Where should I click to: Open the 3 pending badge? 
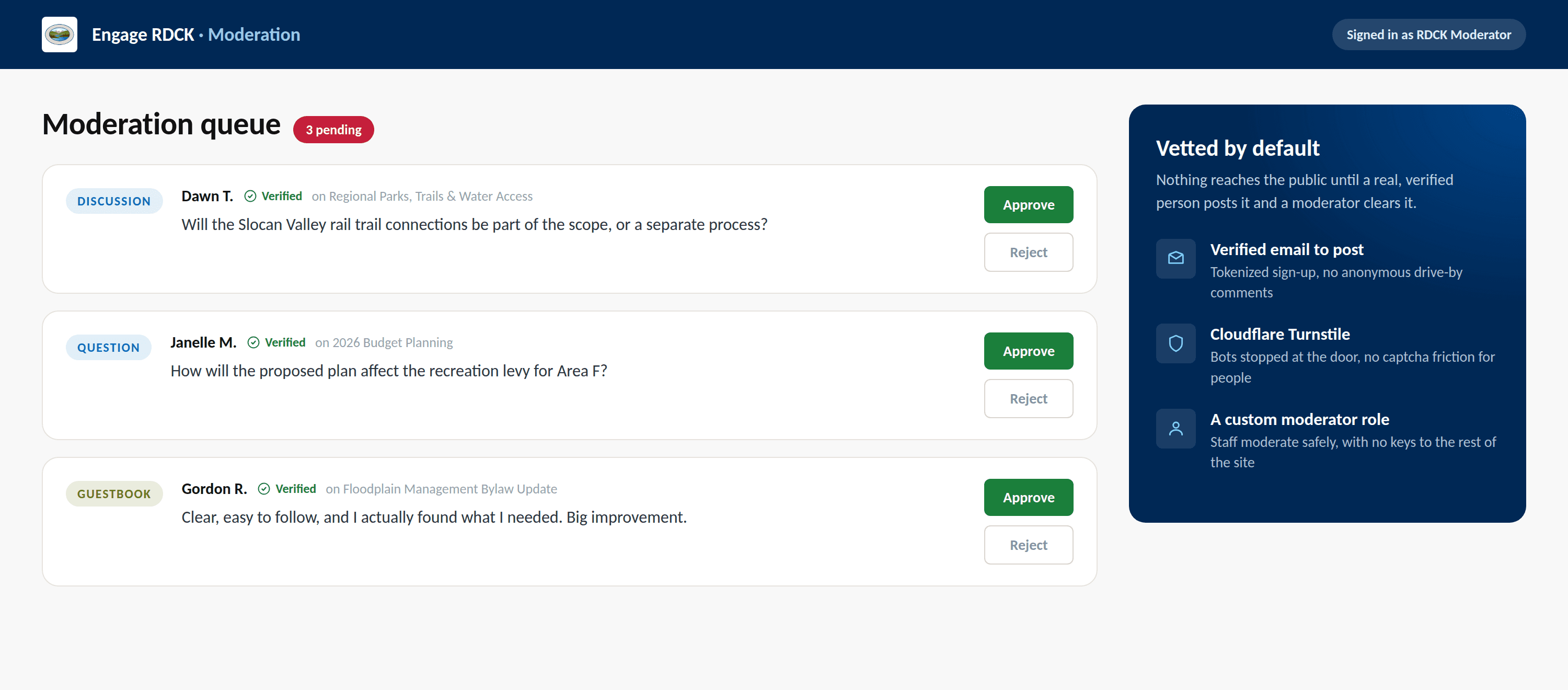333,130
